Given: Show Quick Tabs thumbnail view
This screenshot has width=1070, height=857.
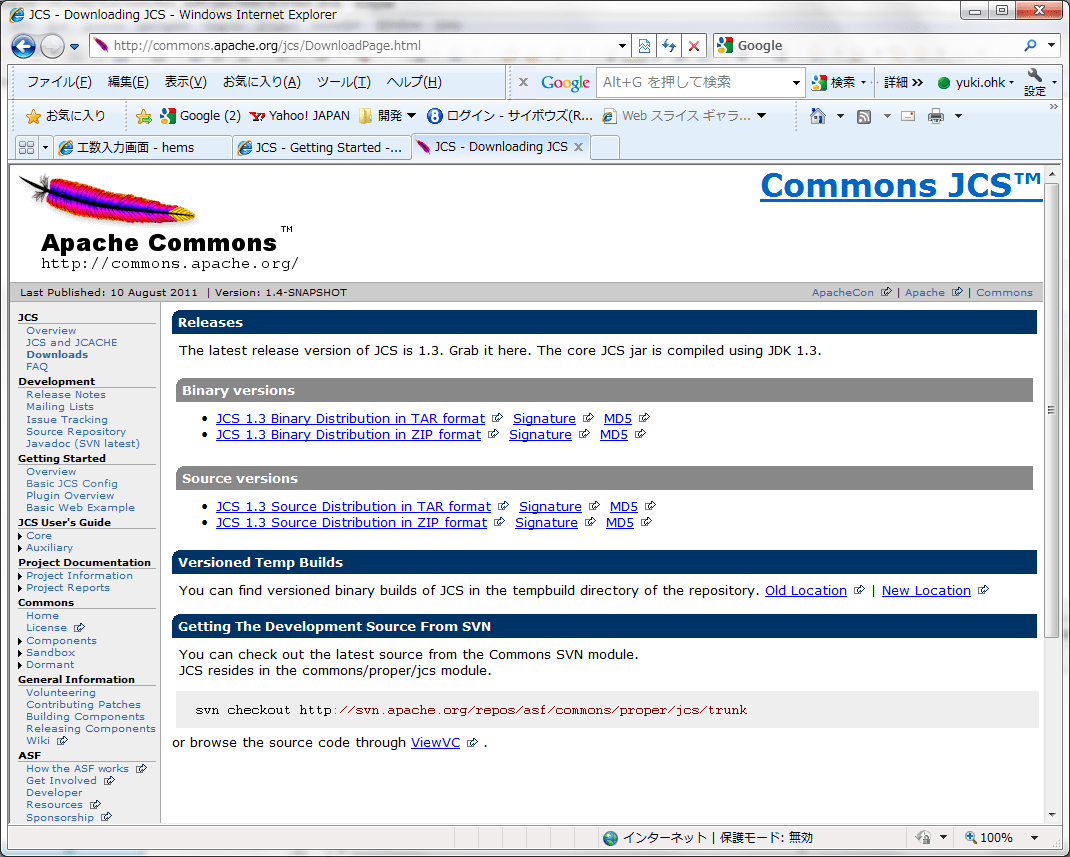Looking at the screenshot, I should coord(25,146).
